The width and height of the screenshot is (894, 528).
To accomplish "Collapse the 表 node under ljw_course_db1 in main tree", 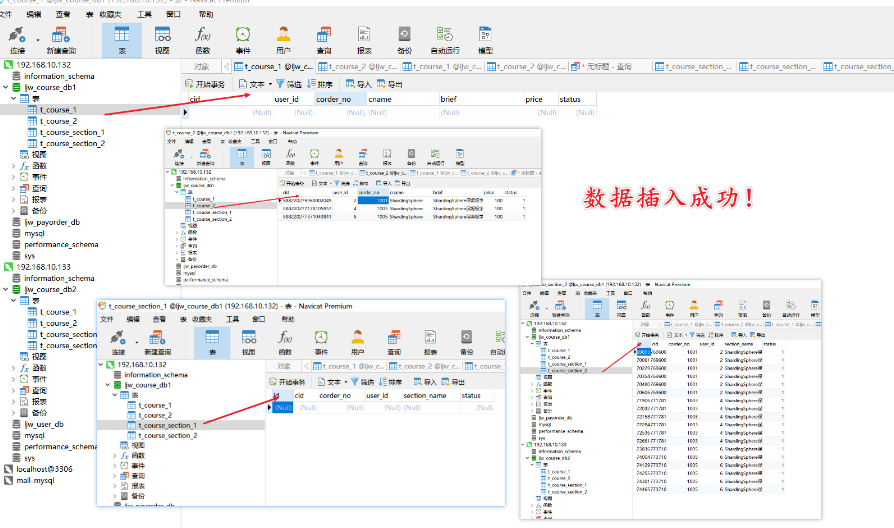I will pos(14,99).
